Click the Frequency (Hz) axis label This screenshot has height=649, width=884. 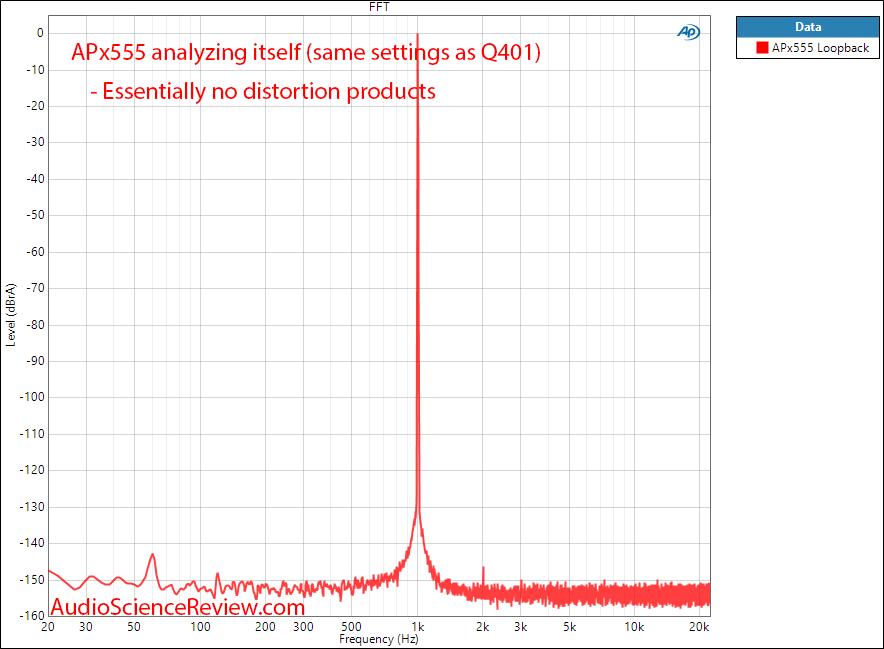pyautogui.click(x=379, y=639)
